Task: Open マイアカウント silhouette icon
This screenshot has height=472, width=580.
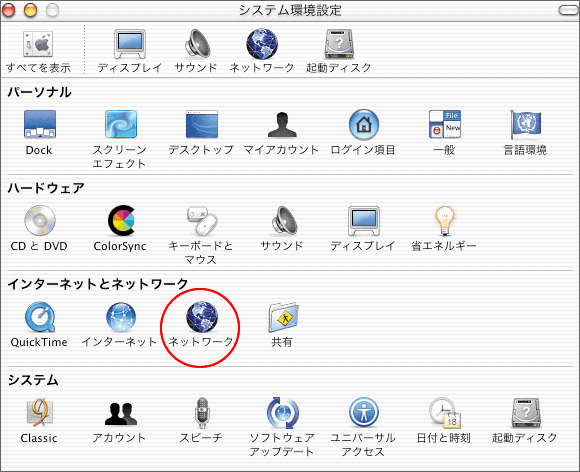Action: (282, 124)
